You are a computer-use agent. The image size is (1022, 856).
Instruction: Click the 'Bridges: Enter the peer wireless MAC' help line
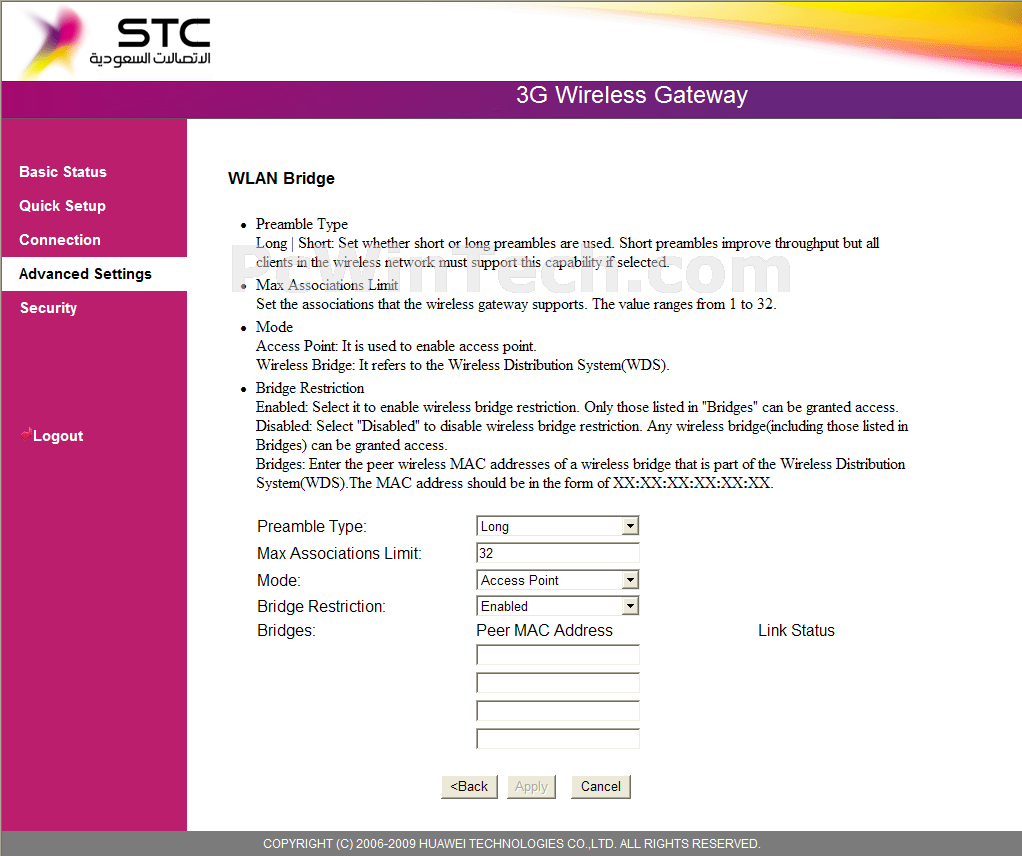(x=580, y=473)
